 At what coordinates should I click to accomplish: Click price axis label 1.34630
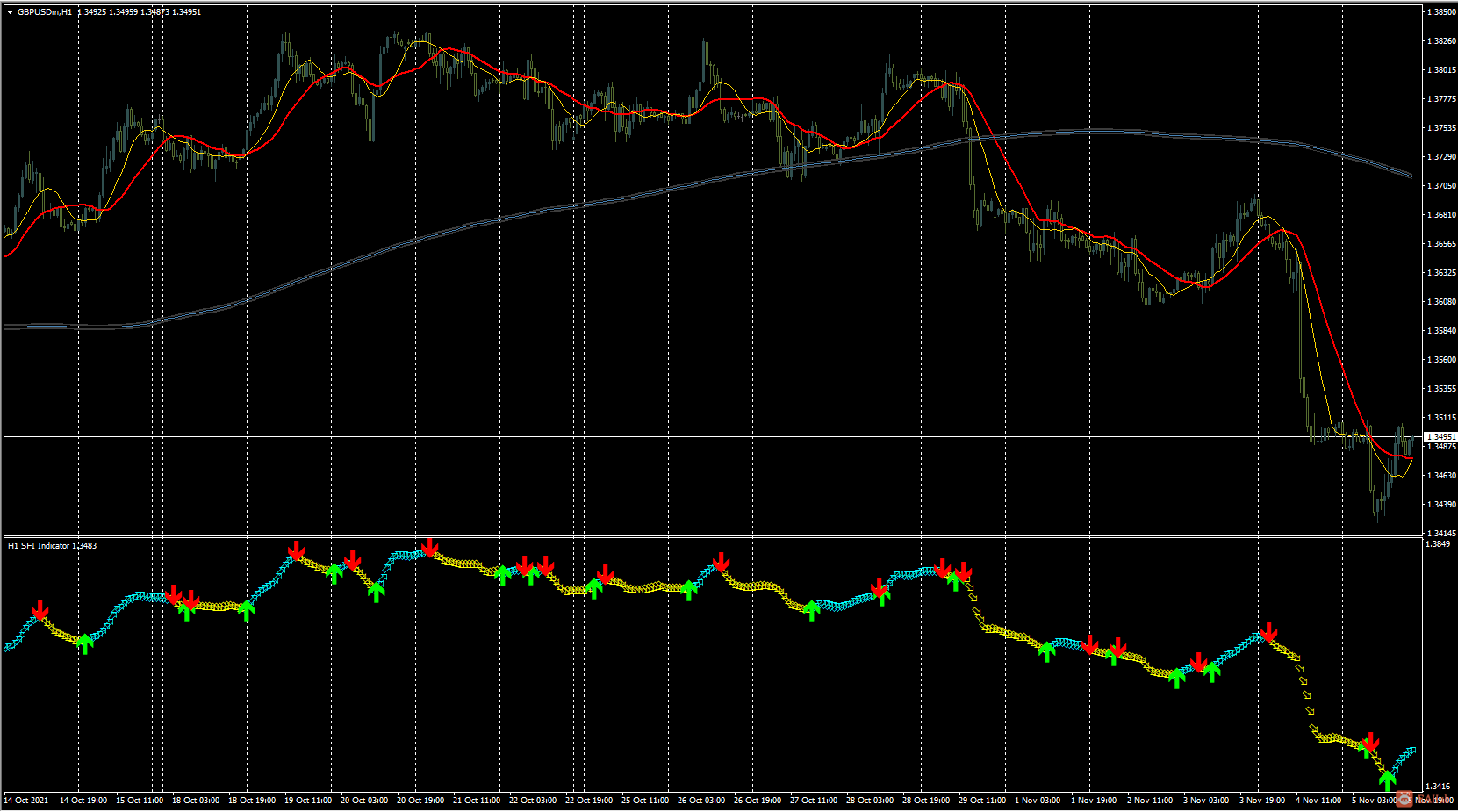pyautogui.click(x=1441, y=476)
